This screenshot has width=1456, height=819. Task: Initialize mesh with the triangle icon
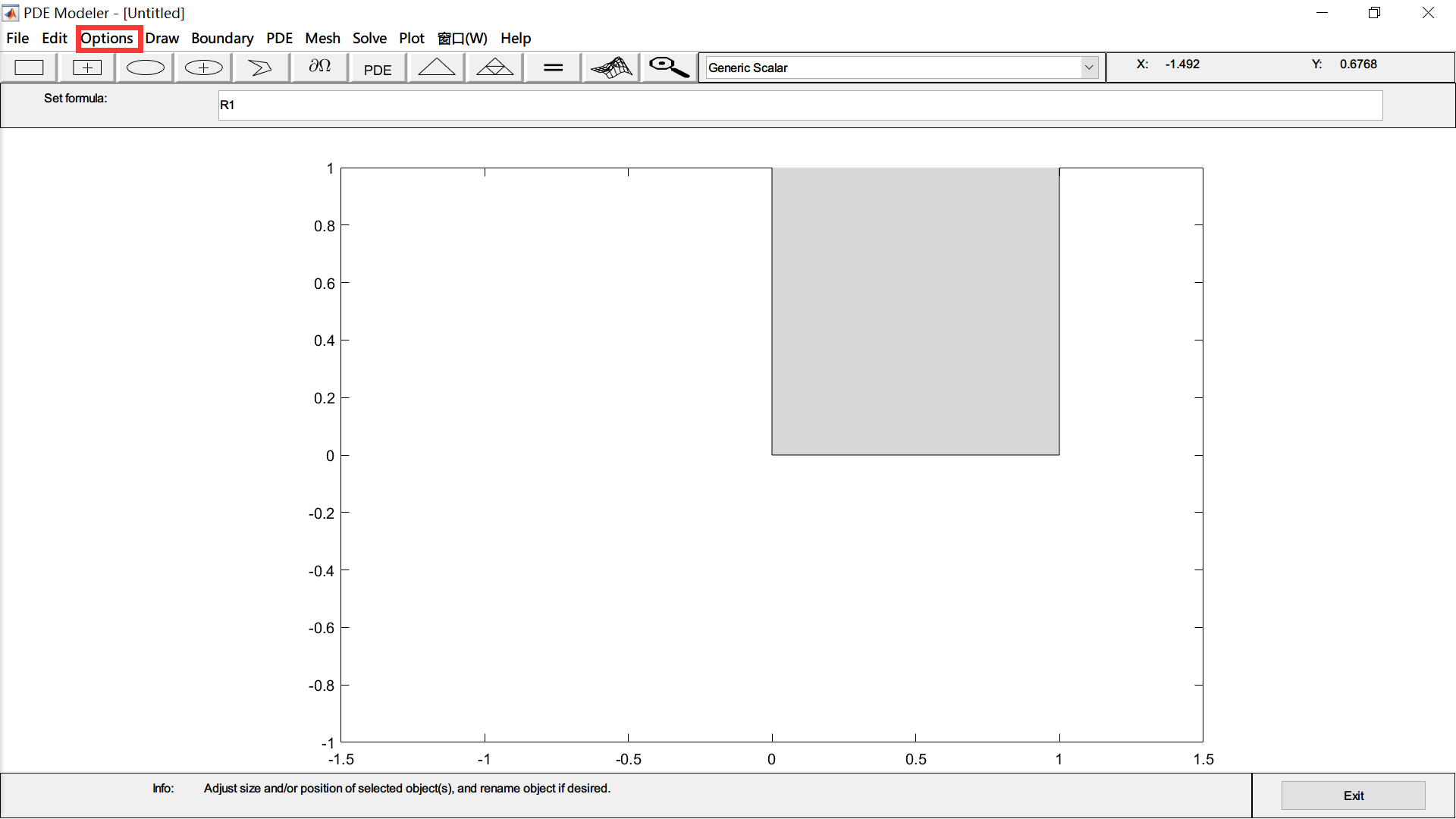pos(436,67)
